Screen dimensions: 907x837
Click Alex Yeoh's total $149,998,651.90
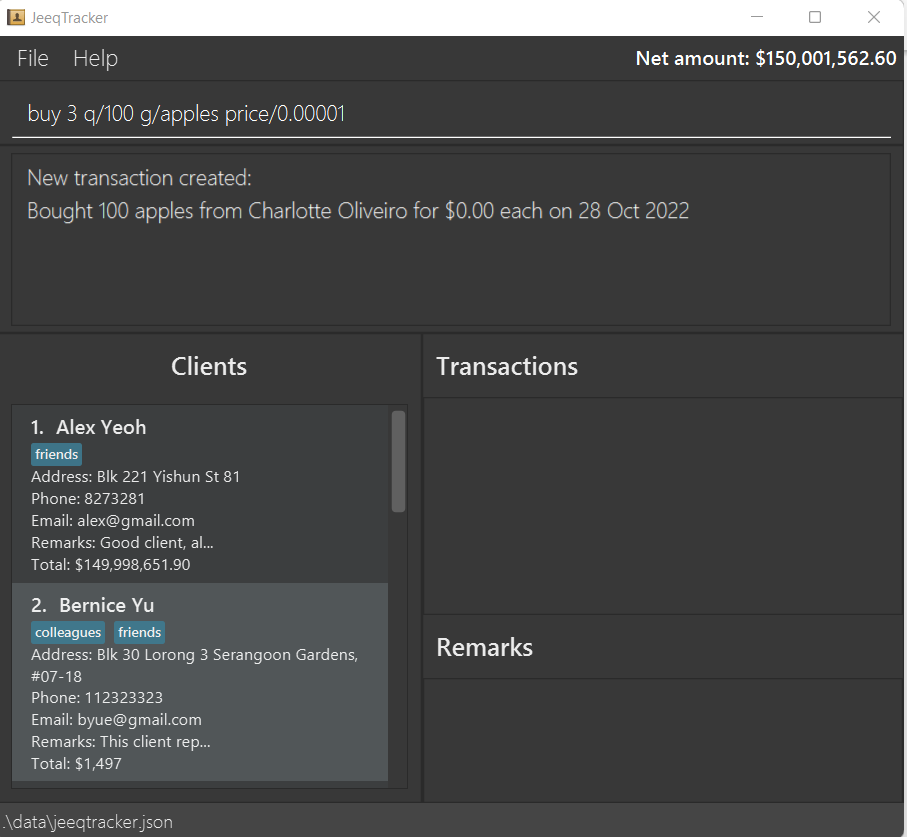(x=110, y=565)
